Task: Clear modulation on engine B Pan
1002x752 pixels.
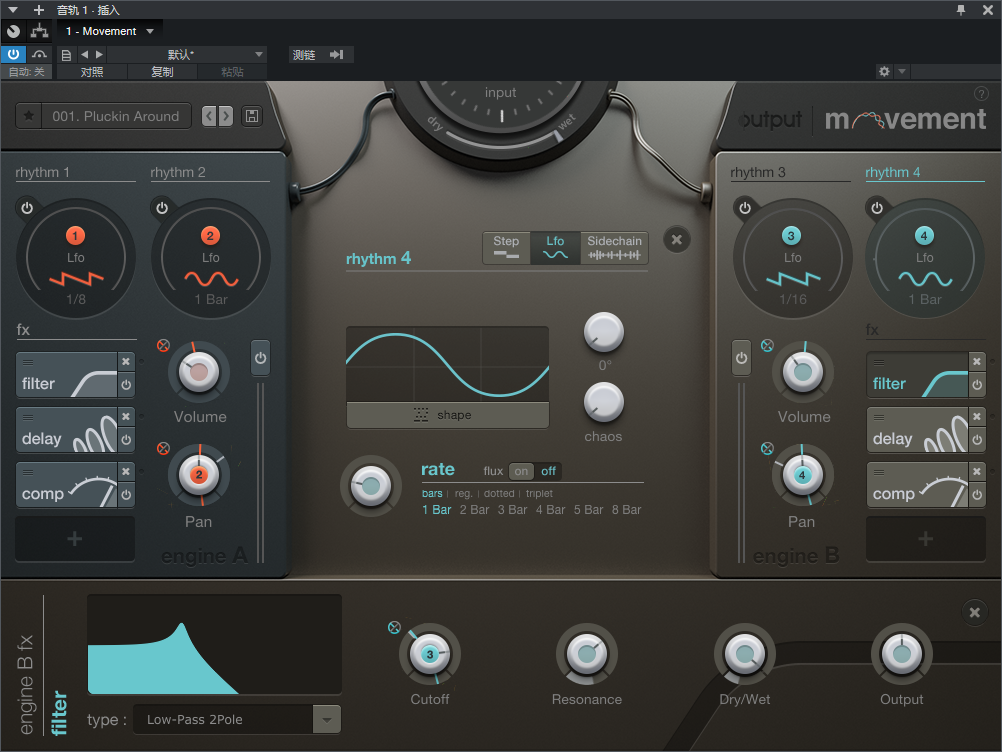Action: pos(767,449)
